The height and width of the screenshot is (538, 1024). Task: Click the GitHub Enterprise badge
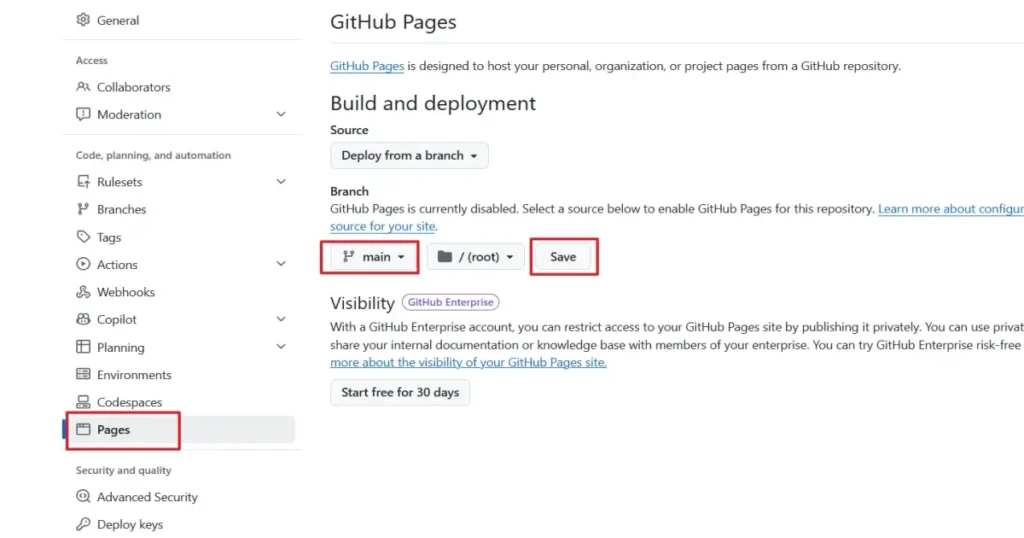click(451, 302)
